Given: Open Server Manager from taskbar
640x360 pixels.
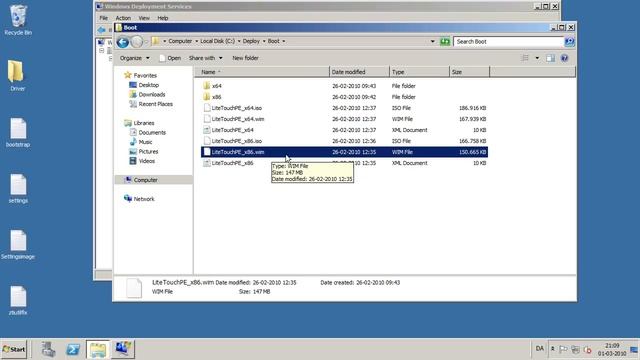Looking at the screenshot, I should (49, 349).
